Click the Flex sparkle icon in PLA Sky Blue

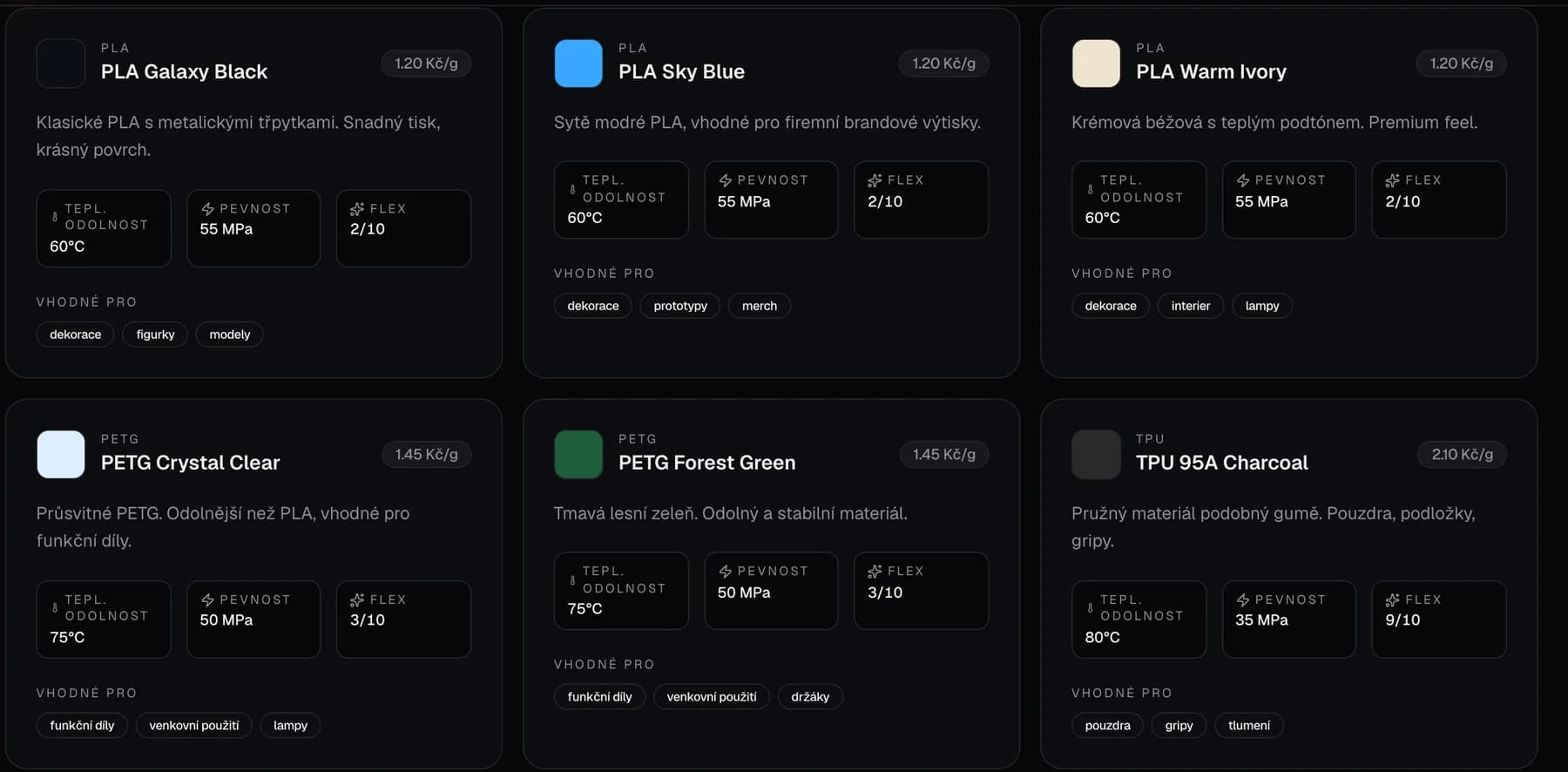click(x=875, y=180)
